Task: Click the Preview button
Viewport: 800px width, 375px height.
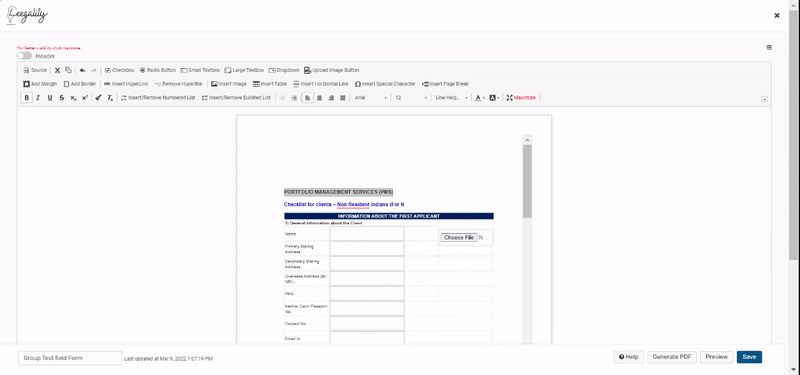Action: [x=717, y=357]
